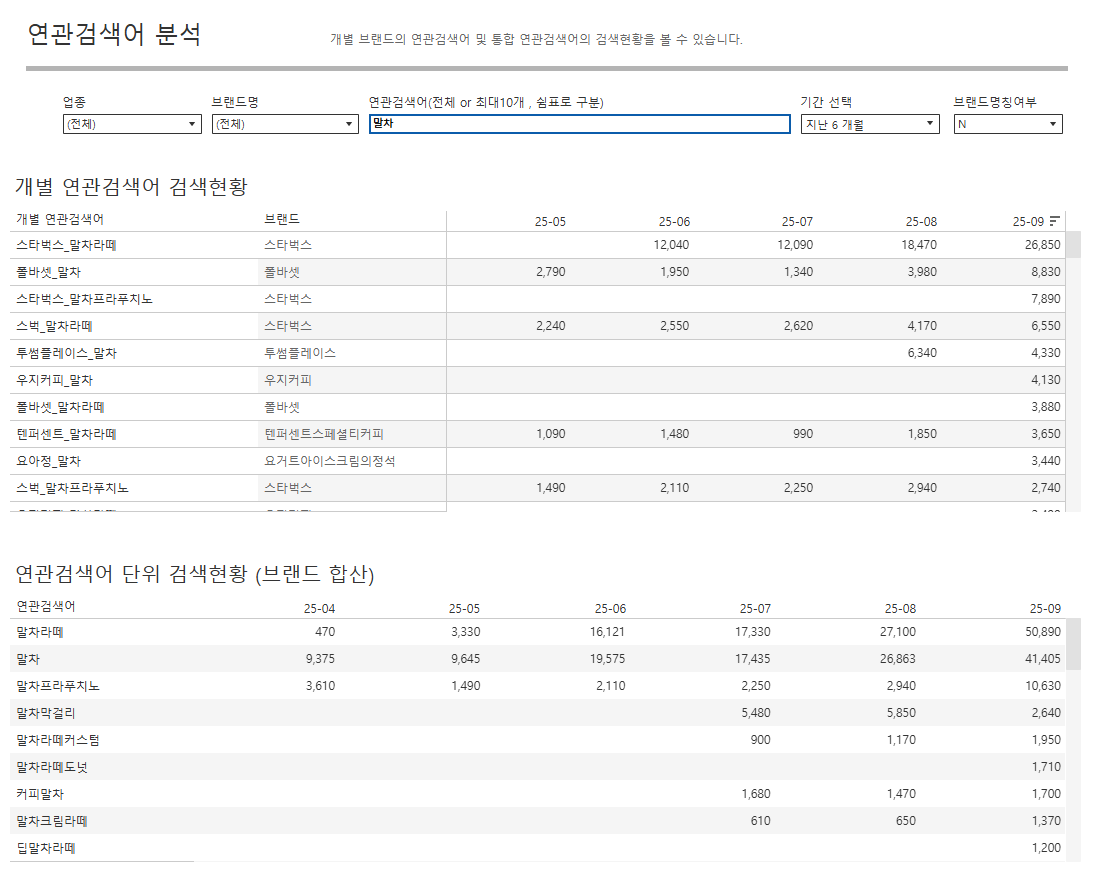
Task: Click the upper table's vertical scrollbar
Action: tap(1073, 244)
